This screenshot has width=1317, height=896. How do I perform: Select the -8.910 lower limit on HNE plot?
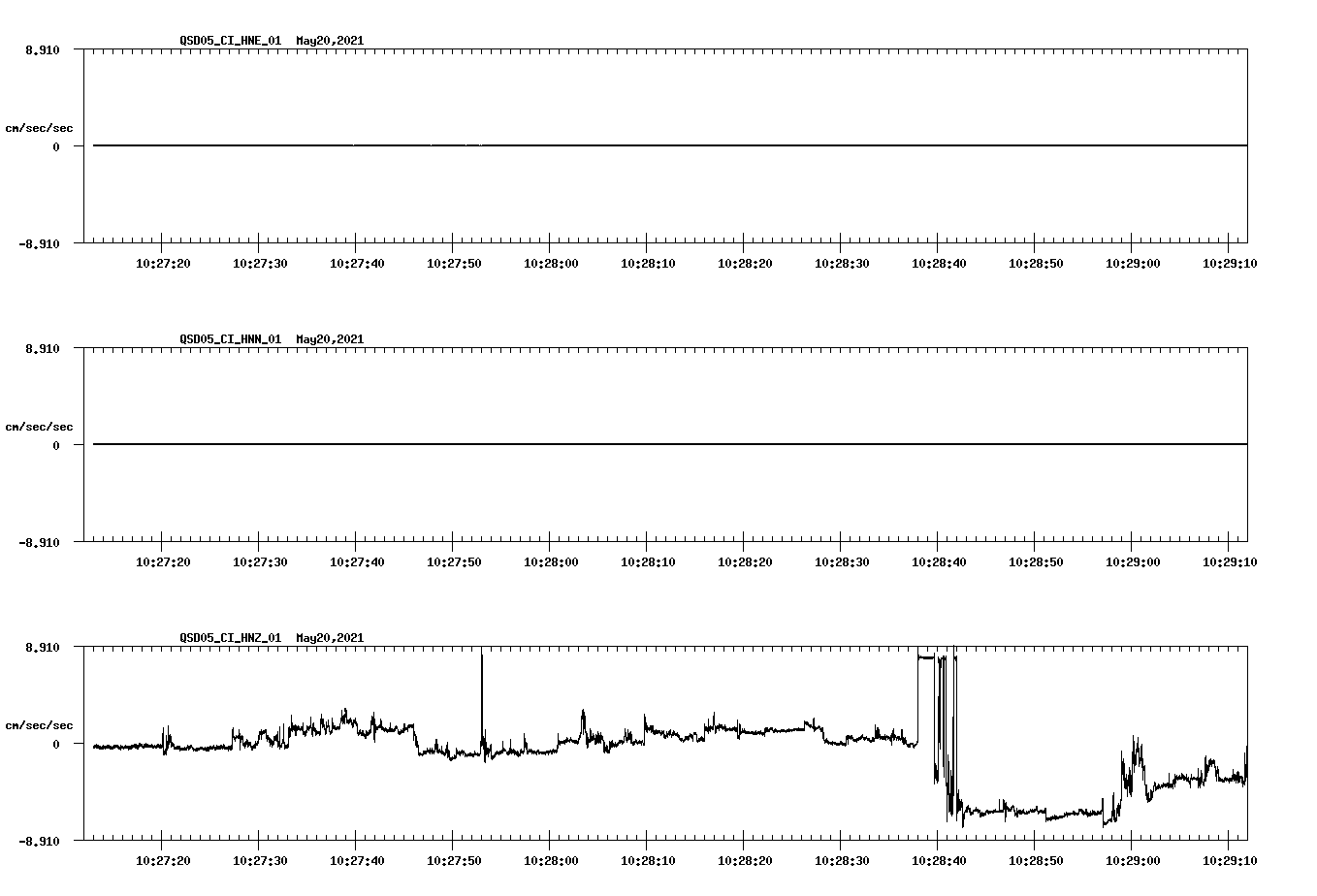(39, 243)
